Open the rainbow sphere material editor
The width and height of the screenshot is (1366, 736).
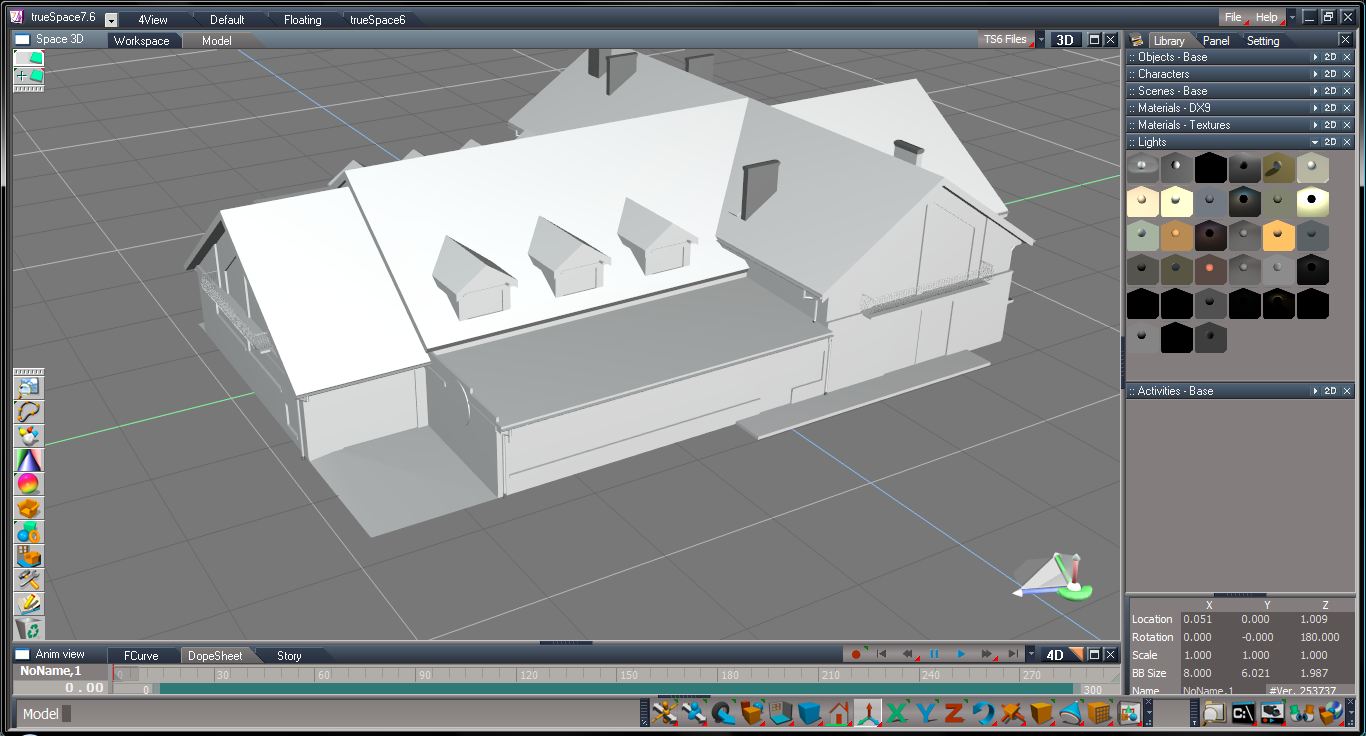[28, 484]
